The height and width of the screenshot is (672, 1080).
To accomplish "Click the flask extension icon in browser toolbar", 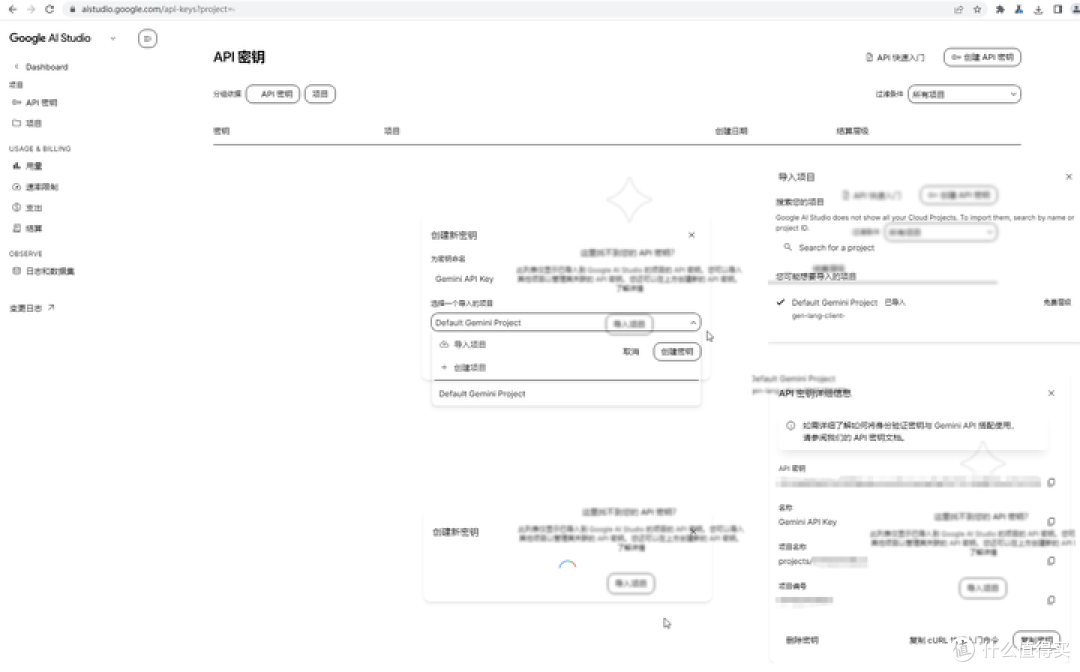I will pyautogui.click(x=1019, y=9).
